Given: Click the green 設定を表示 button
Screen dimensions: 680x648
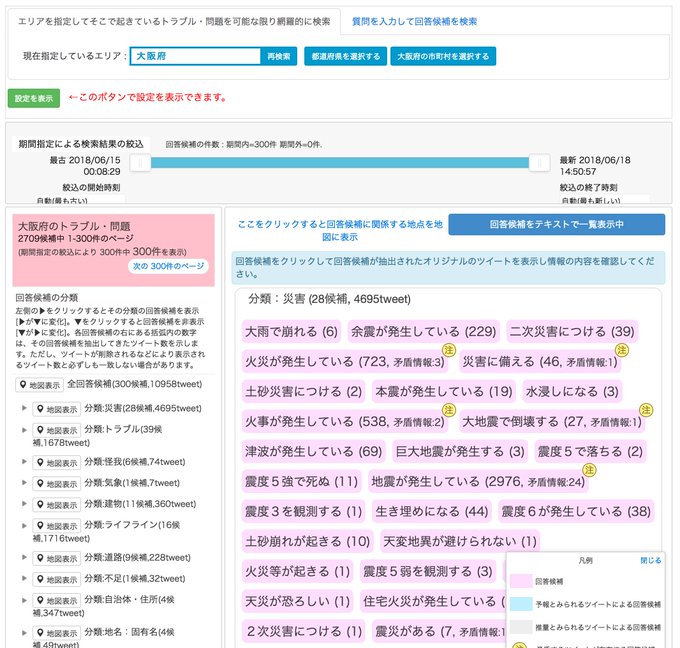Looking at the screenshot, I should click(x=34, y=98).
